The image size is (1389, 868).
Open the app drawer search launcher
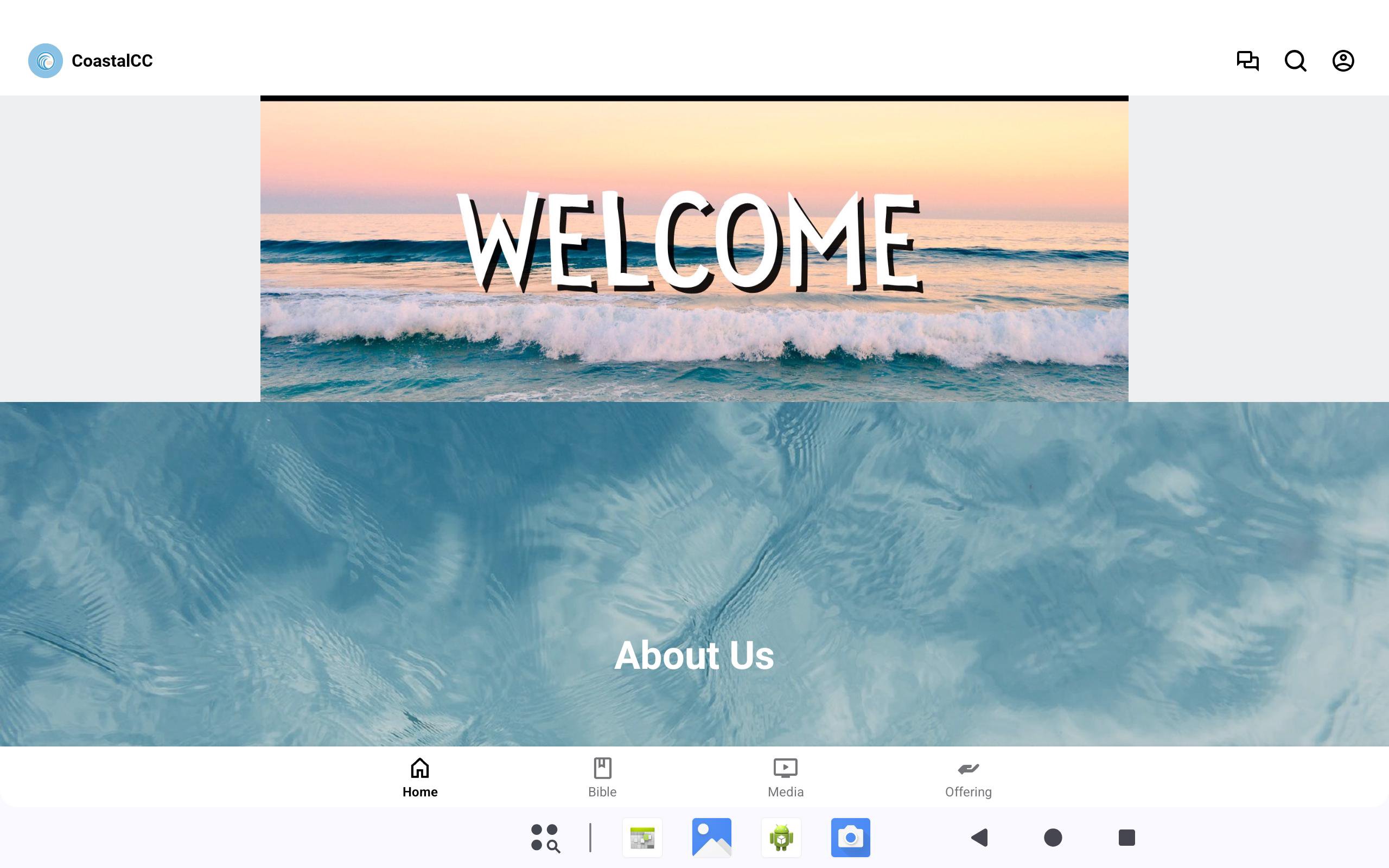coord(545,838)
